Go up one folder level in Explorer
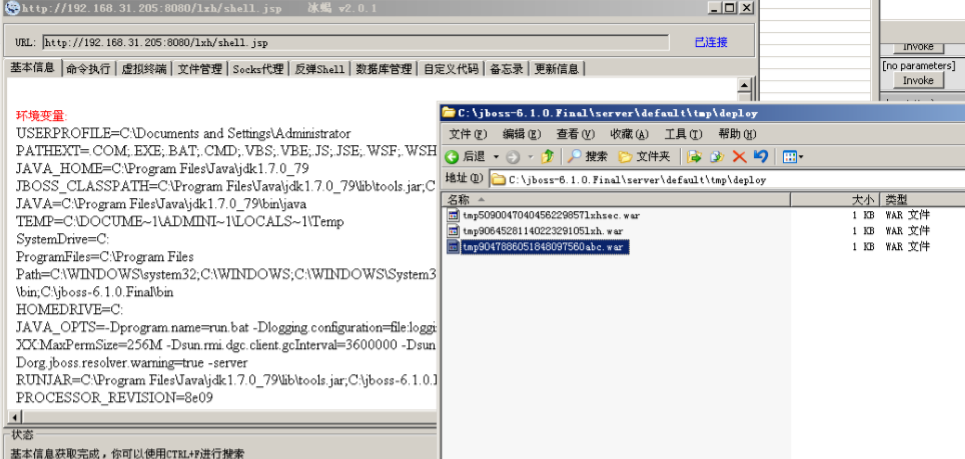This screenshot has height=459, width=965. (x=547, y=157)
